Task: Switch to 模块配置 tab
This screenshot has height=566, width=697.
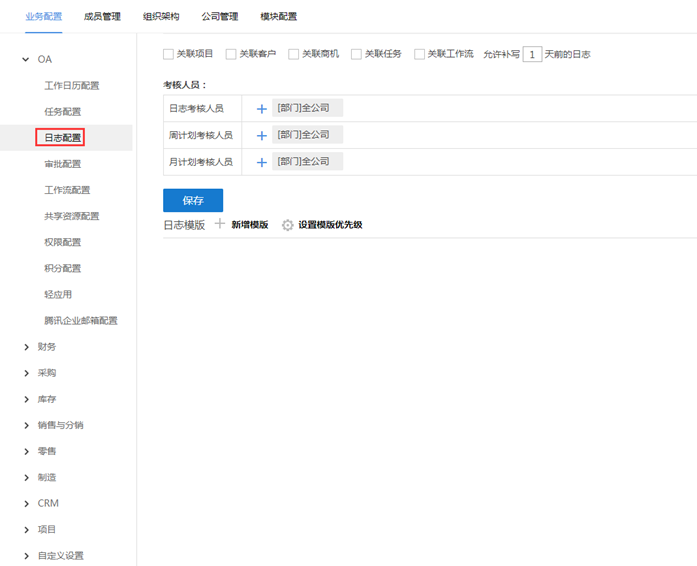Action: point(278,17)
